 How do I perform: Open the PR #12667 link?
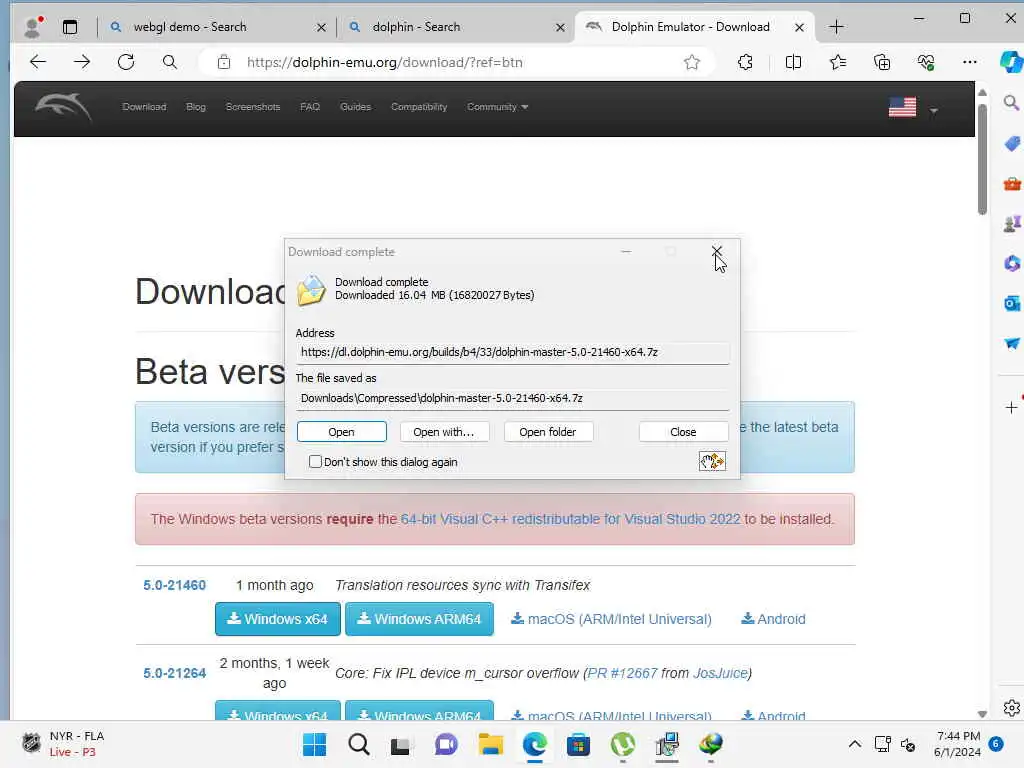pyautogui.click(x=622, y=673)
